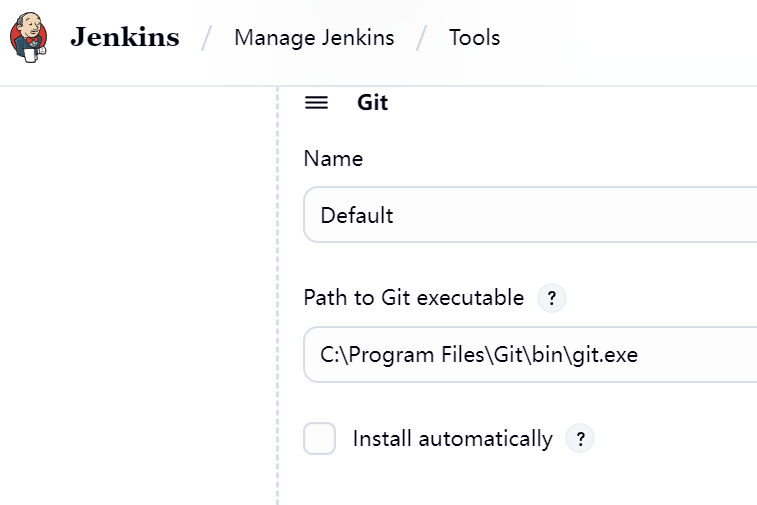The width and height of the screenshot is (757, 505).
Task: Click the Path to Git executable label
Action: click(413, 298)
